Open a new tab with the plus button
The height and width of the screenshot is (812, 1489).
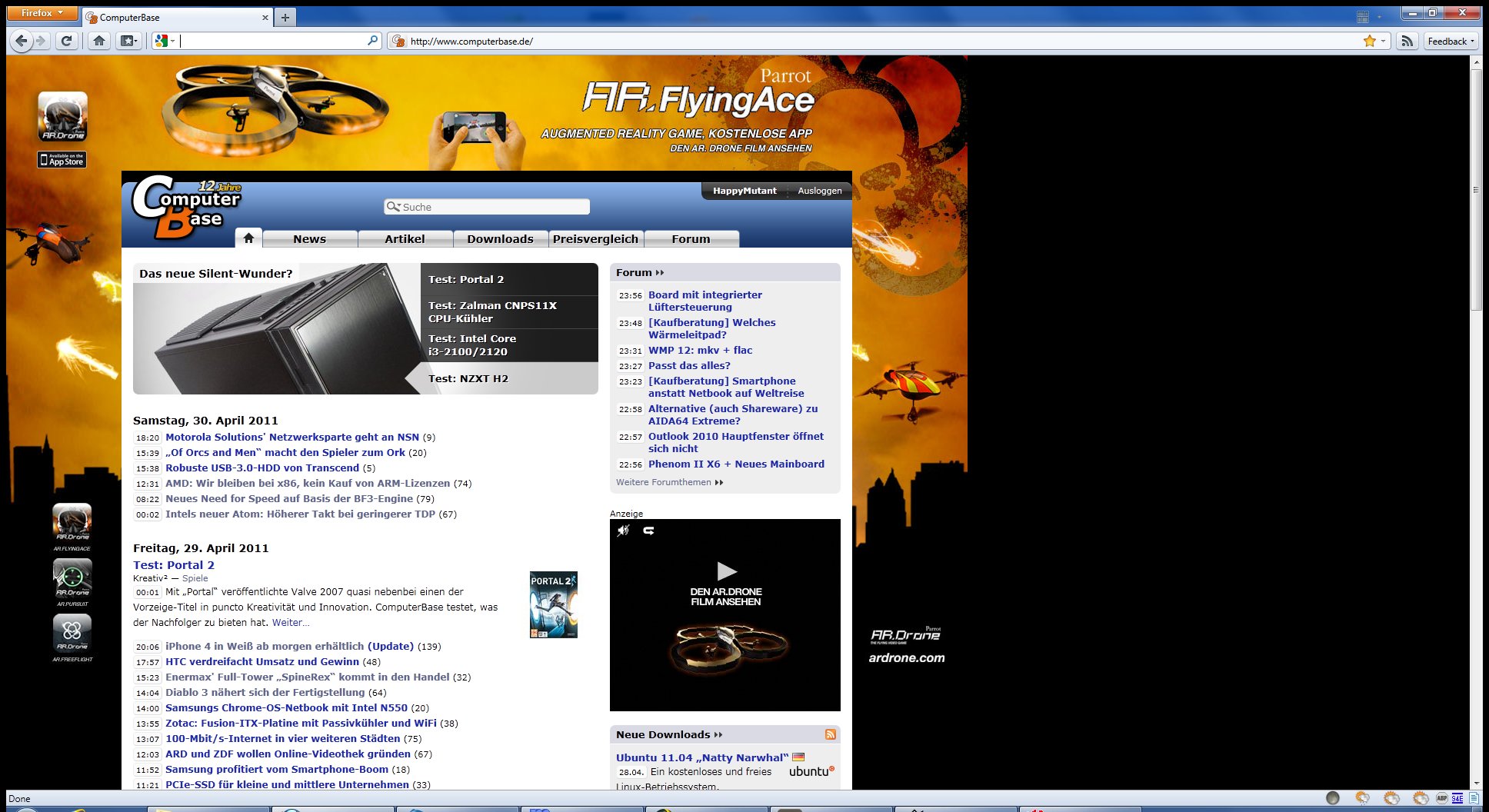(285, 17)
